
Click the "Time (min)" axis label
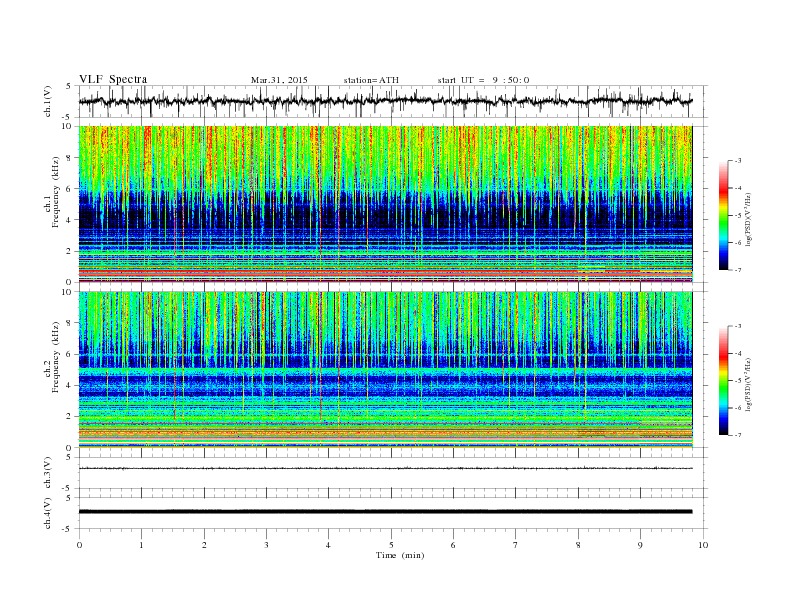point(400,555)
